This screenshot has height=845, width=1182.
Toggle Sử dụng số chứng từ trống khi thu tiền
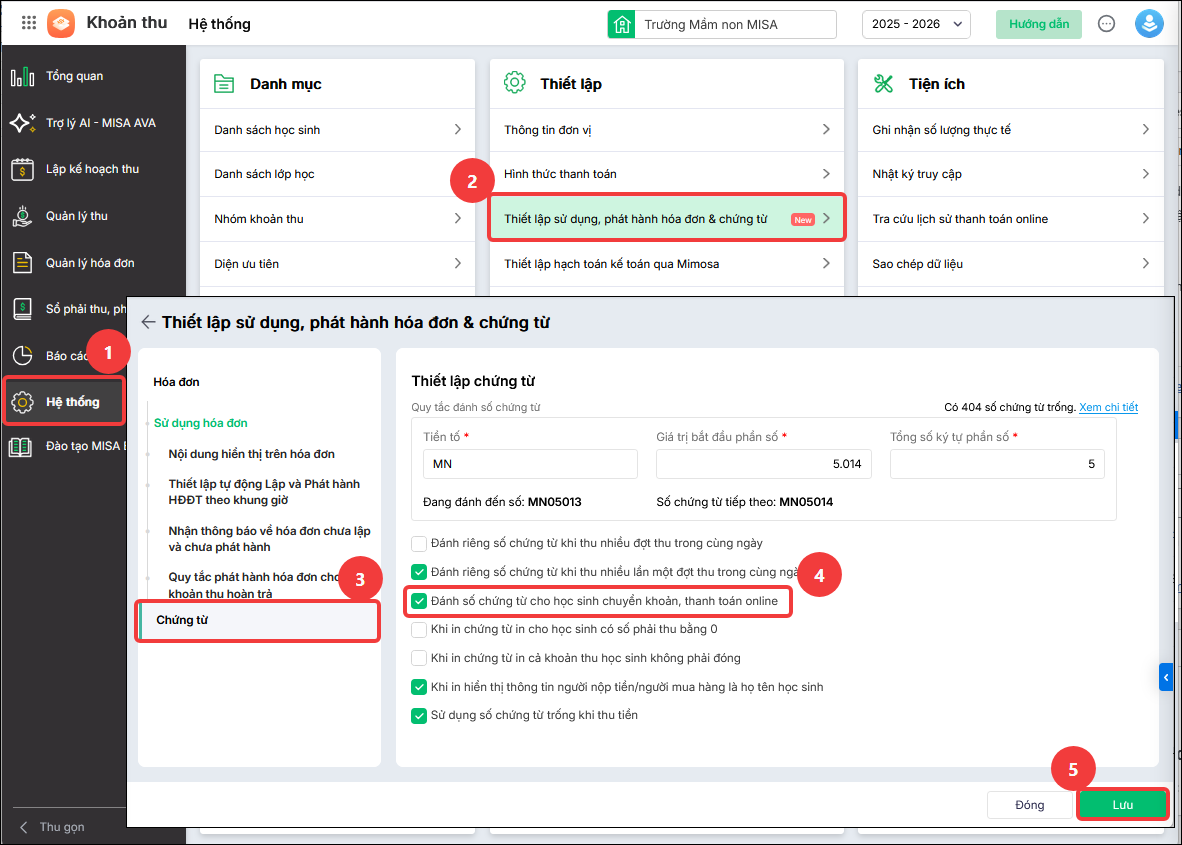click(418, 715)
